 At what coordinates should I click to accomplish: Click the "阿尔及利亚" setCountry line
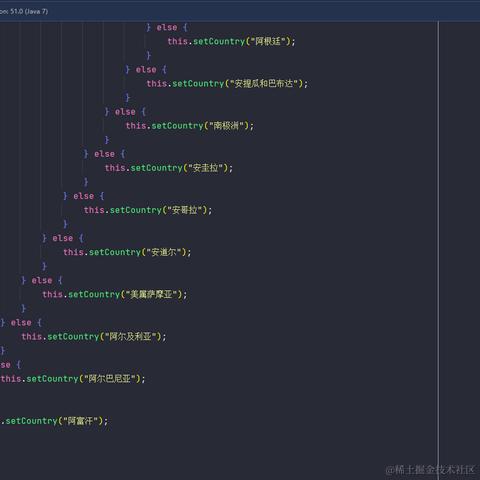(94, 336)
